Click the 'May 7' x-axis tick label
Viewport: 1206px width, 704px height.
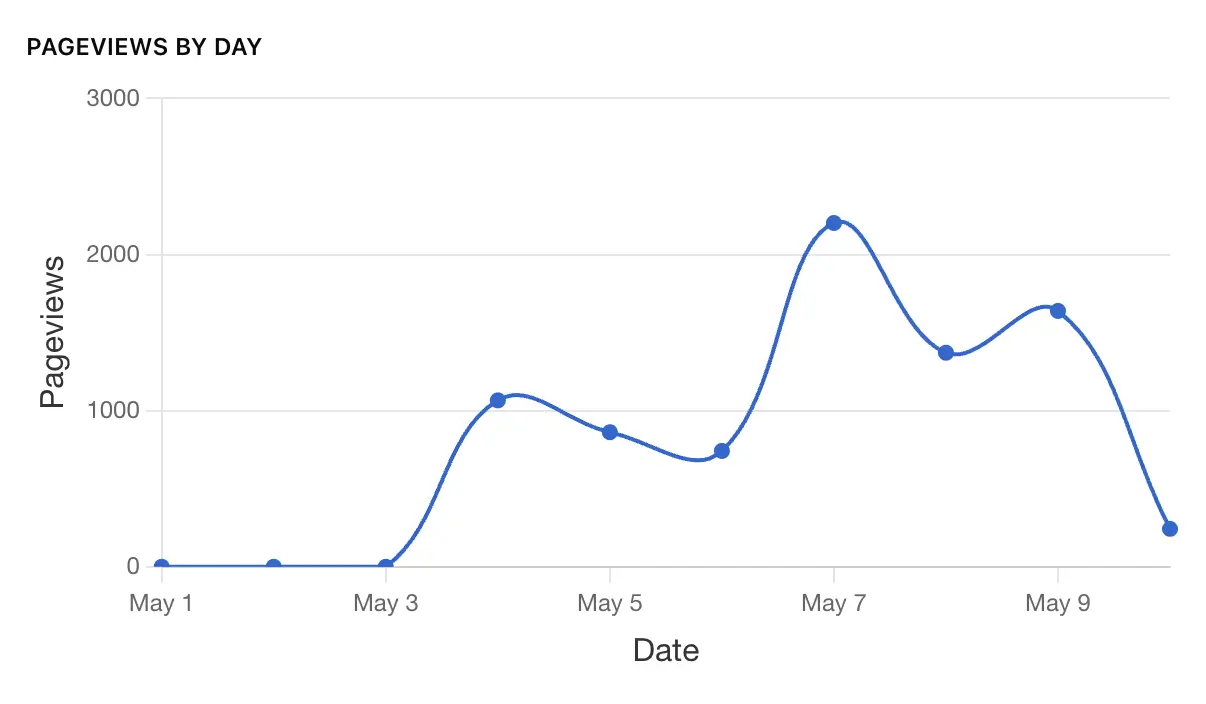[x=834, y=603]
